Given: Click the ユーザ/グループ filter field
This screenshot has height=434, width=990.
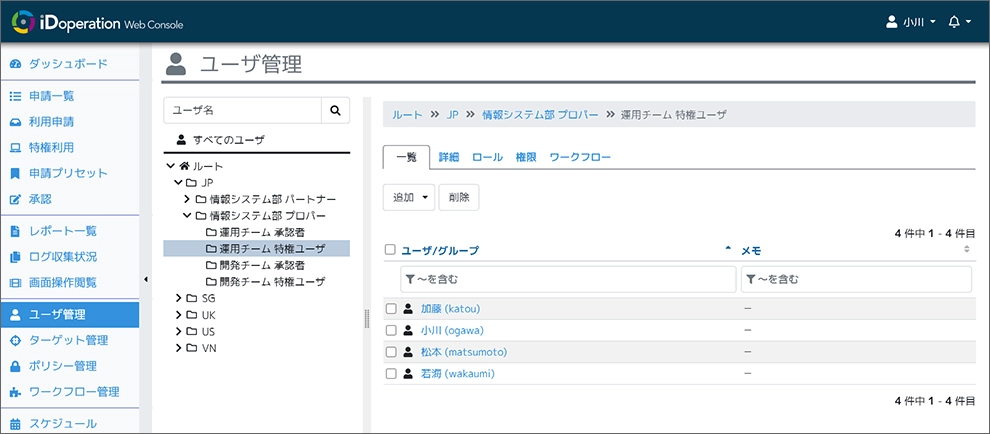Looking at the screenshot, I should (x=568, y=279).
